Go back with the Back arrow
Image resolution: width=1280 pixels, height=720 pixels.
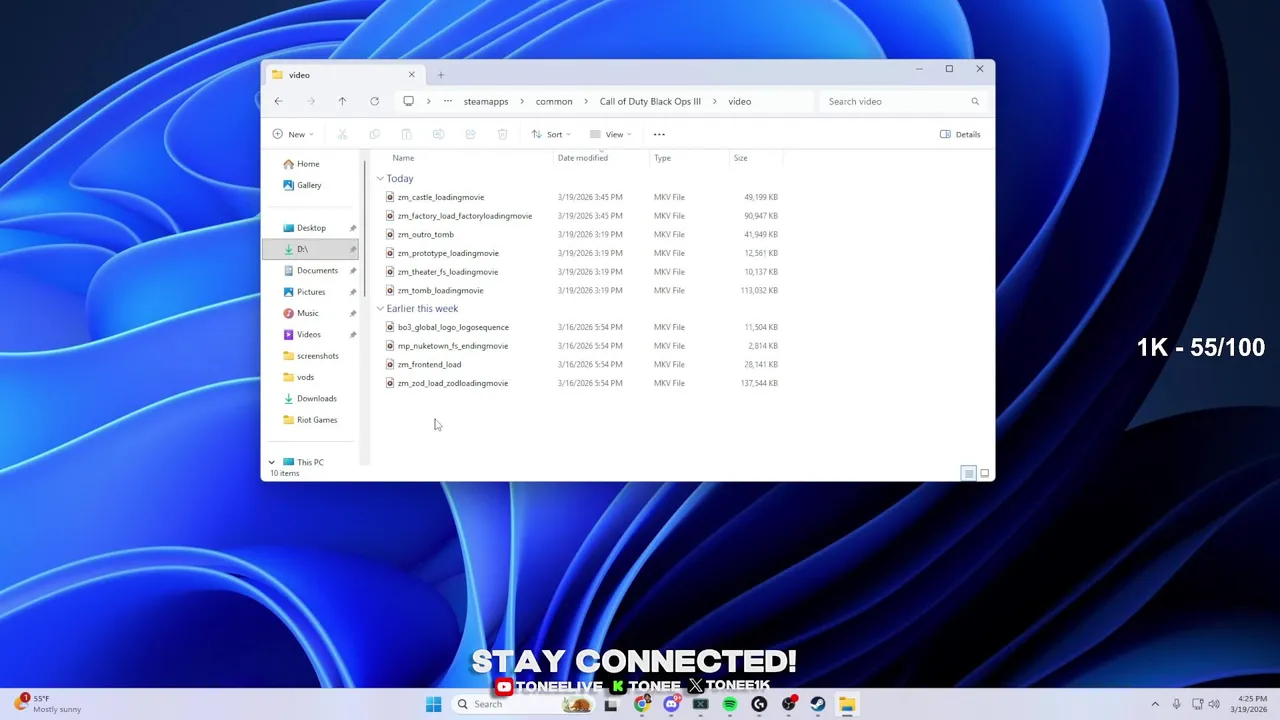278,101
